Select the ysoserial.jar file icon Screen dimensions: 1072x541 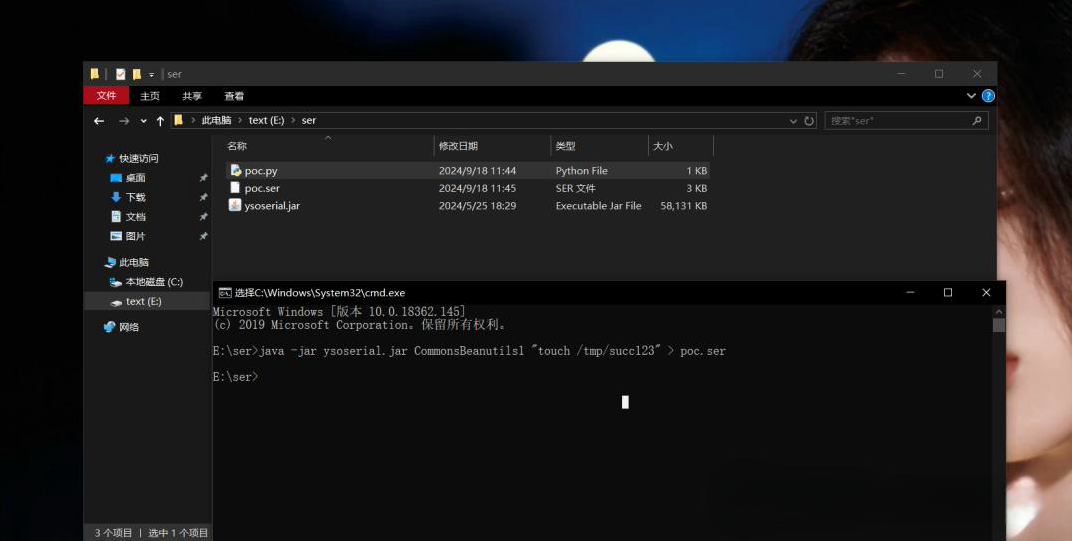tap(235, 205)
